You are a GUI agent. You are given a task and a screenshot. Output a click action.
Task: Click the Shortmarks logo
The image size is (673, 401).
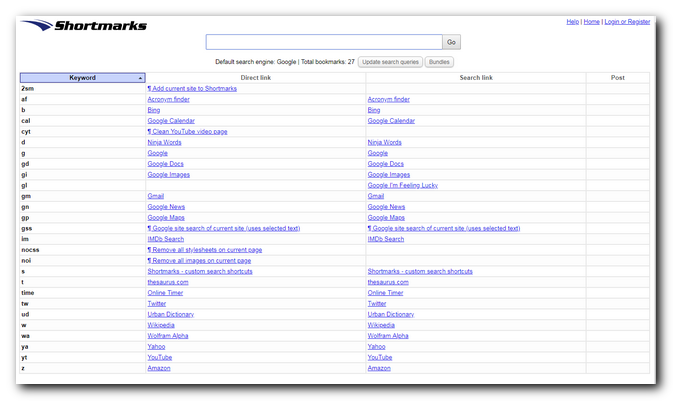84,25
